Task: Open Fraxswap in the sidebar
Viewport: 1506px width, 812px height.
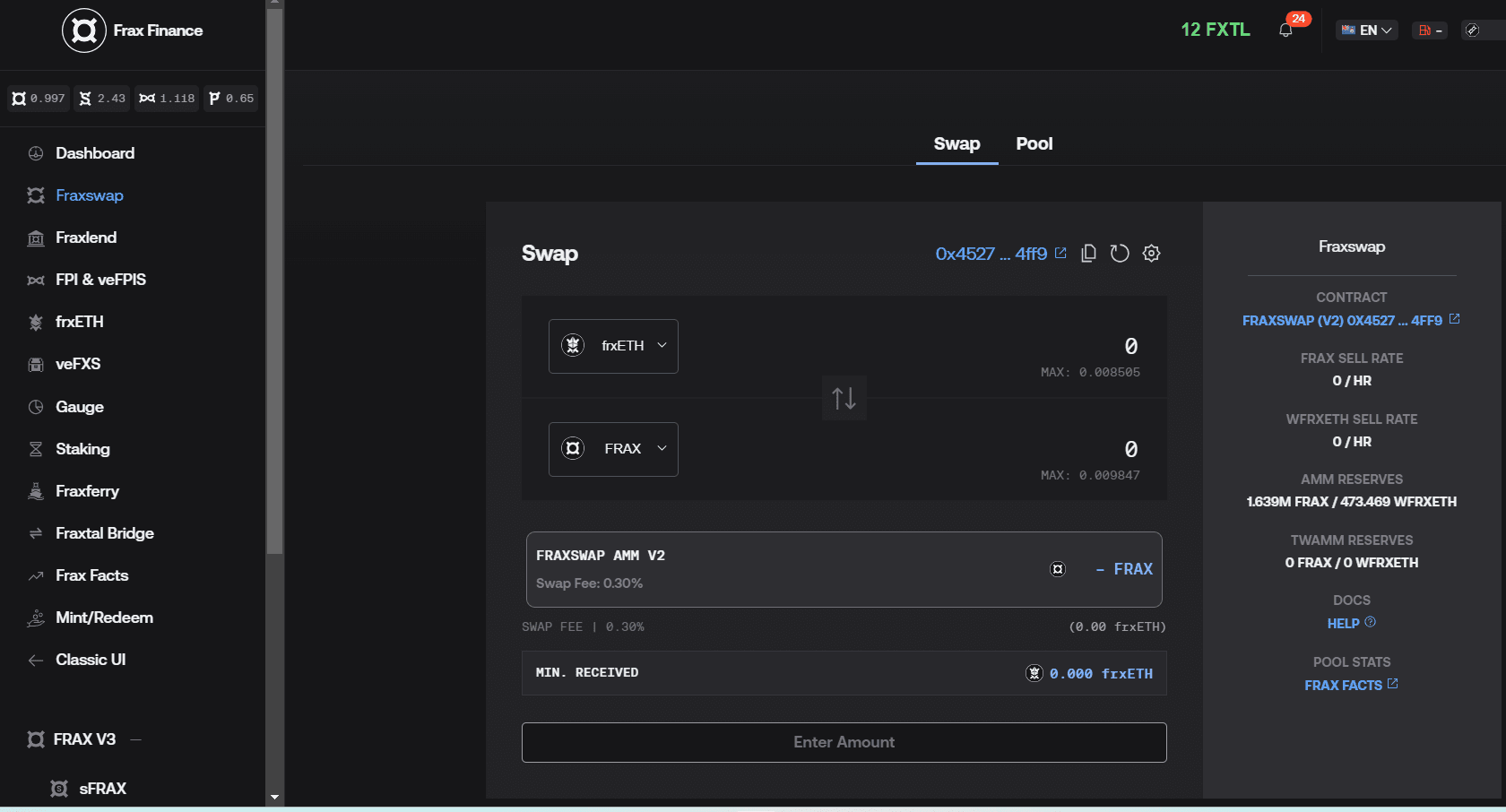Action: click(x=90, y=195)
